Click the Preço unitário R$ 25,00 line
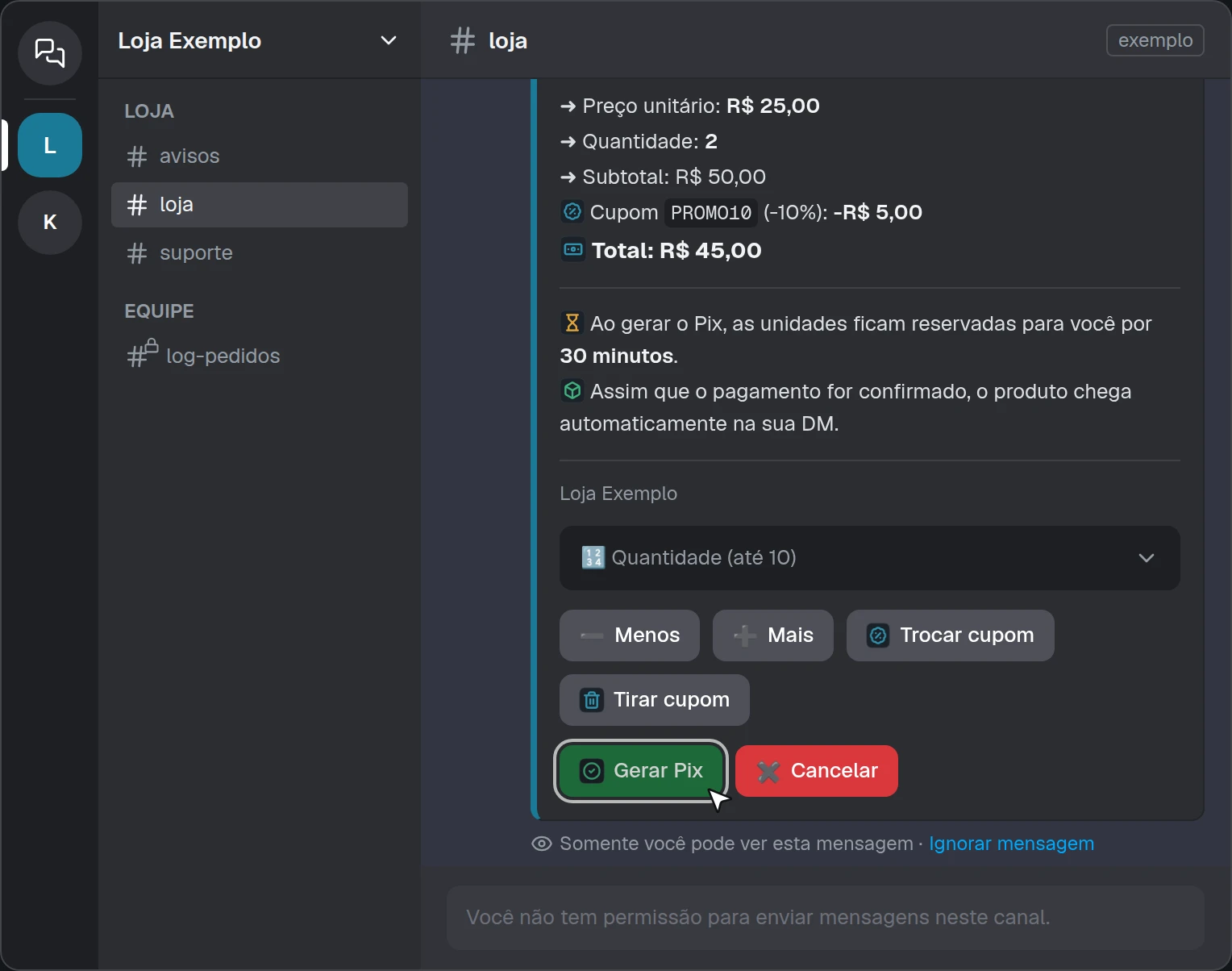 click(690, 106)
